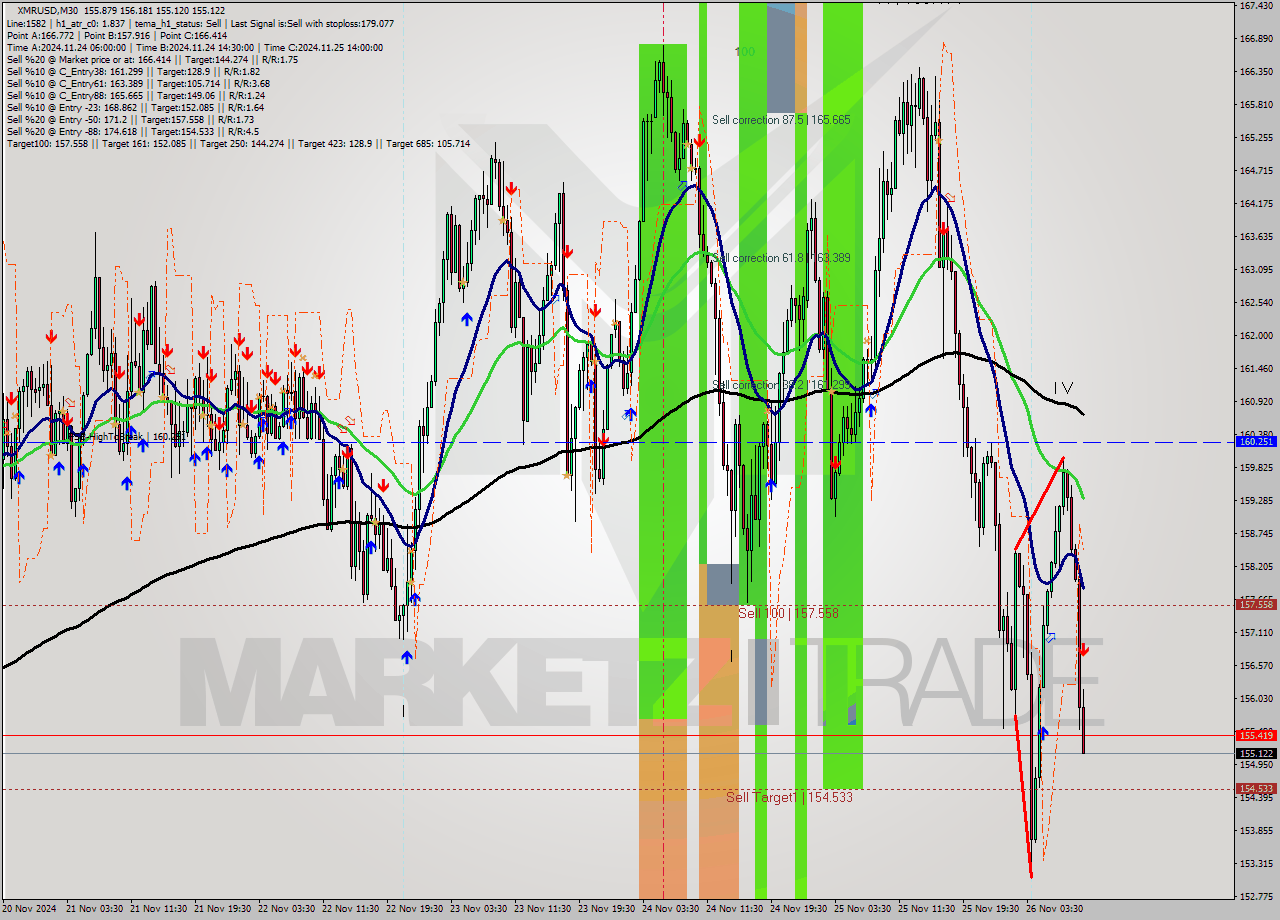
Task: Click the 152.775 price axis label
Action: (1256, 897)
